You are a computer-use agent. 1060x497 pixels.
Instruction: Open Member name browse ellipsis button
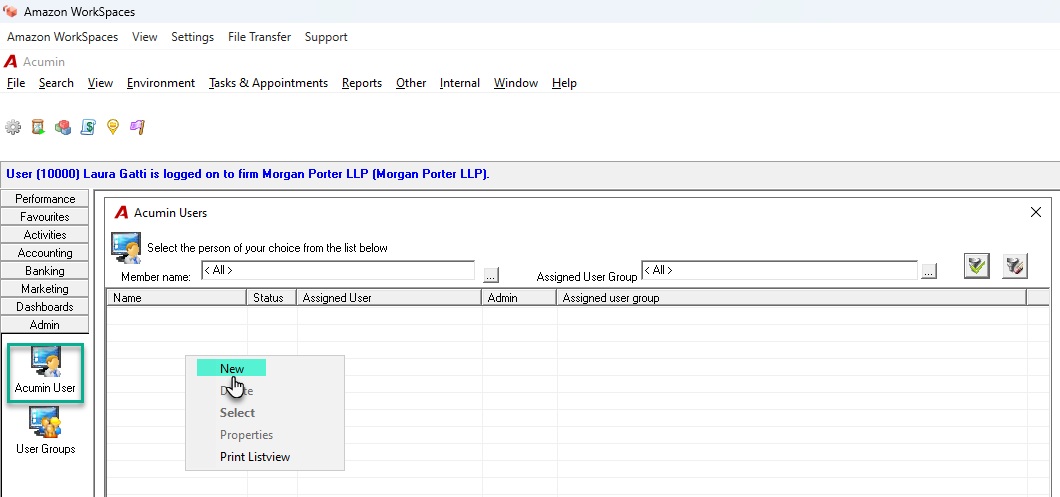point(491,274)
